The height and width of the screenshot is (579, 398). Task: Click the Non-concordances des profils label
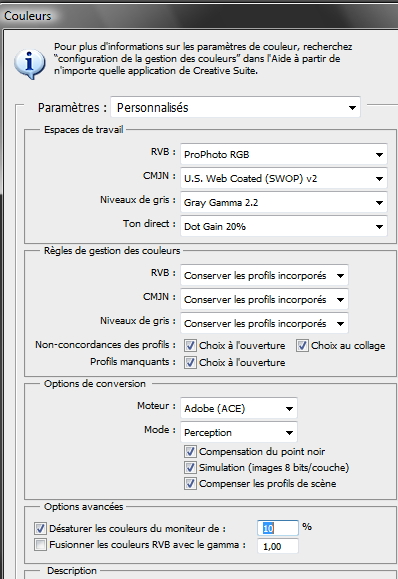pyautogui.click(x=105, y=345)
